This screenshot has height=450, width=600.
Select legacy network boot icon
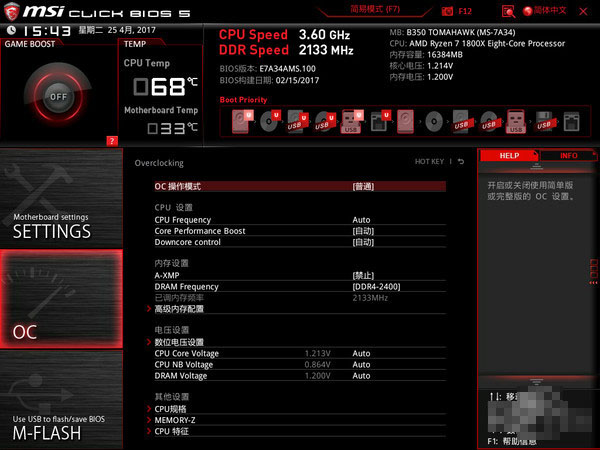pyautogui.click(x=571, y=121)
